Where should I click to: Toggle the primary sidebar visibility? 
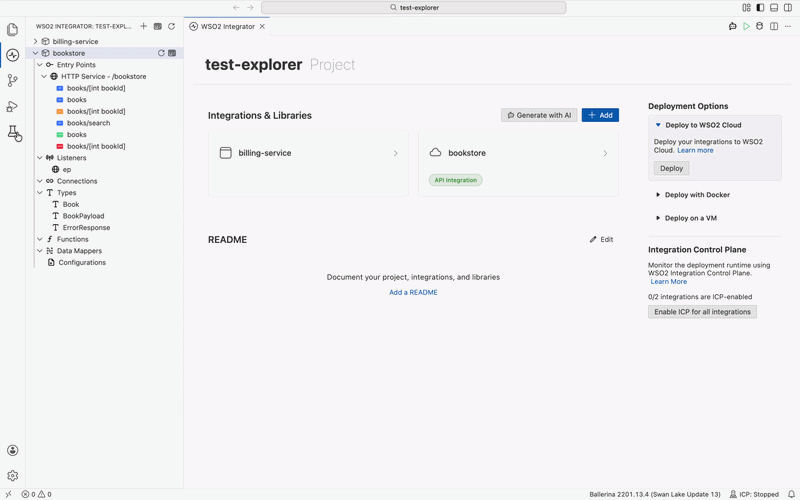760,7
